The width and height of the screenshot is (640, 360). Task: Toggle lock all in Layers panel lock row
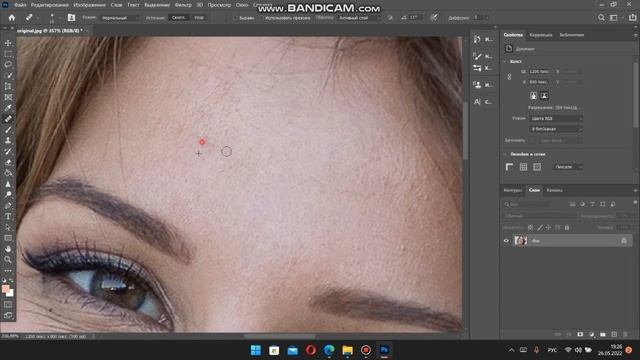coord(567,227)
